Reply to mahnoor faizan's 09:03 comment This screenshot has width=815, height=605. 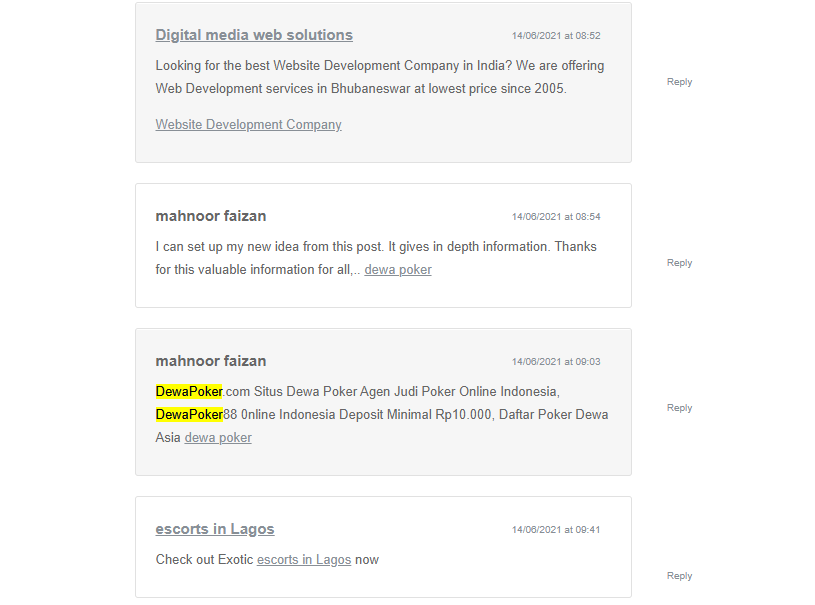click(679, 408)
